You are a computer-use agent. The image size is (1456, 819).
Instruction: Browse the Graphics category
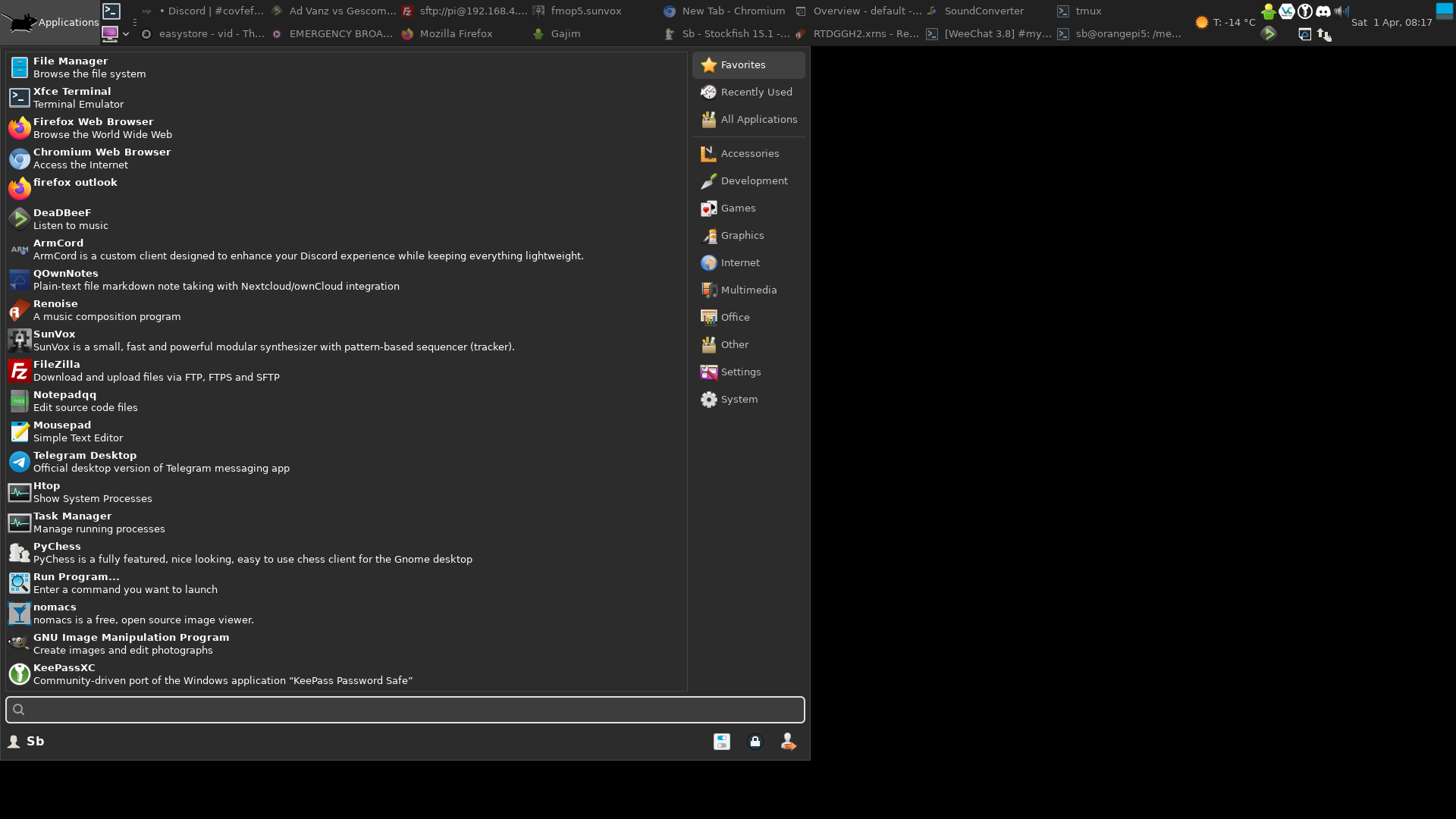click(748, 236)
